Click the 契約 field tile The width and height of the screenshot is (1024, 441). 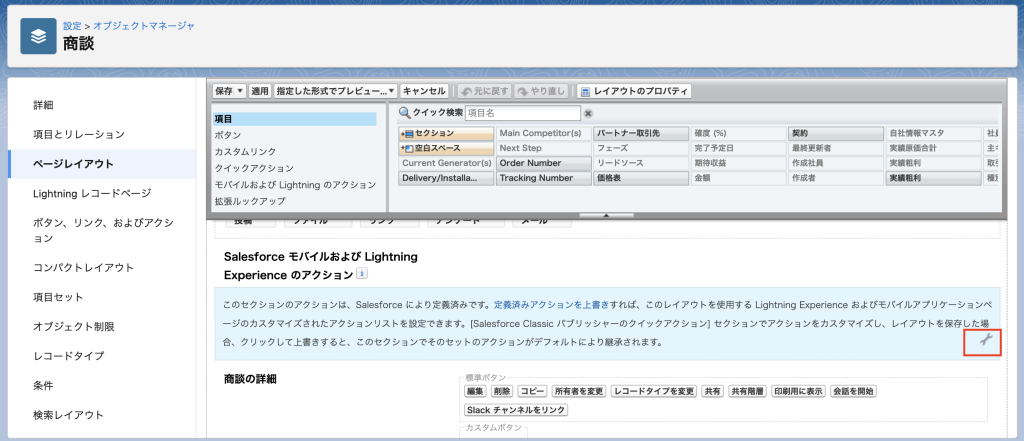(x=835, y=133)
